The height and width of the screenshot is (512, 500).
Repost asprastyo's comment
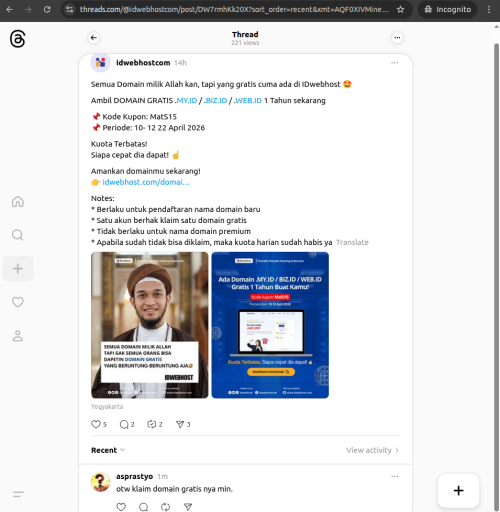click(x=165, y=507)
